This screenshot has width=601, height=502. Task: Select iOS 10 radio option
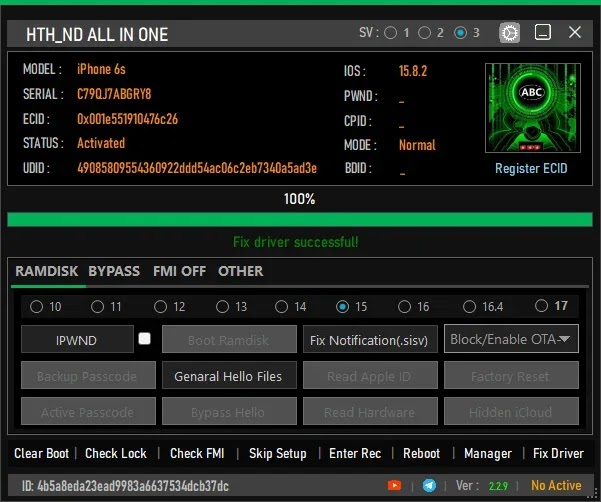click(x=36, y=307)
